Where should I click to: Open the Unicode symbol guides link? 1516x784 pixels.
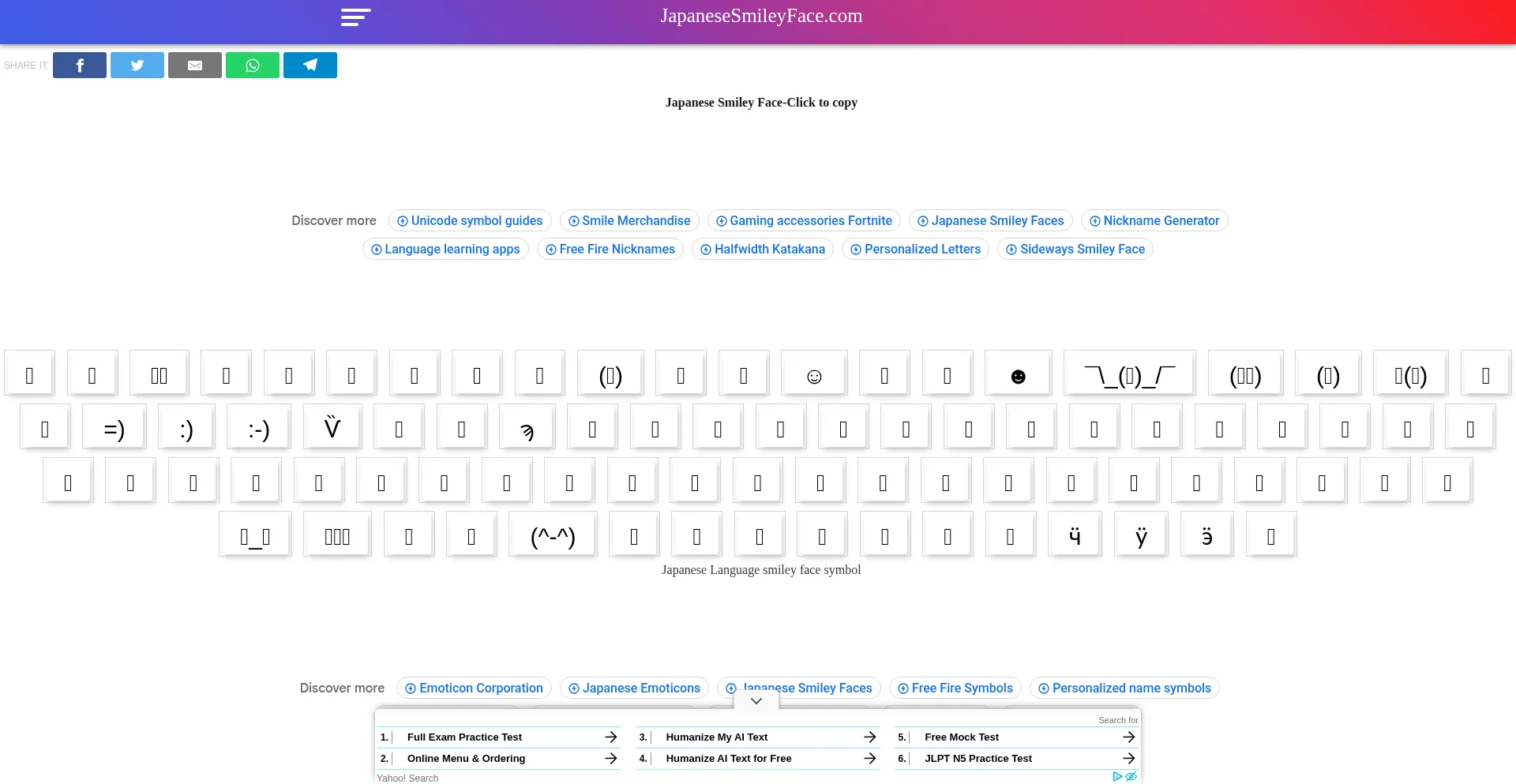470,221
